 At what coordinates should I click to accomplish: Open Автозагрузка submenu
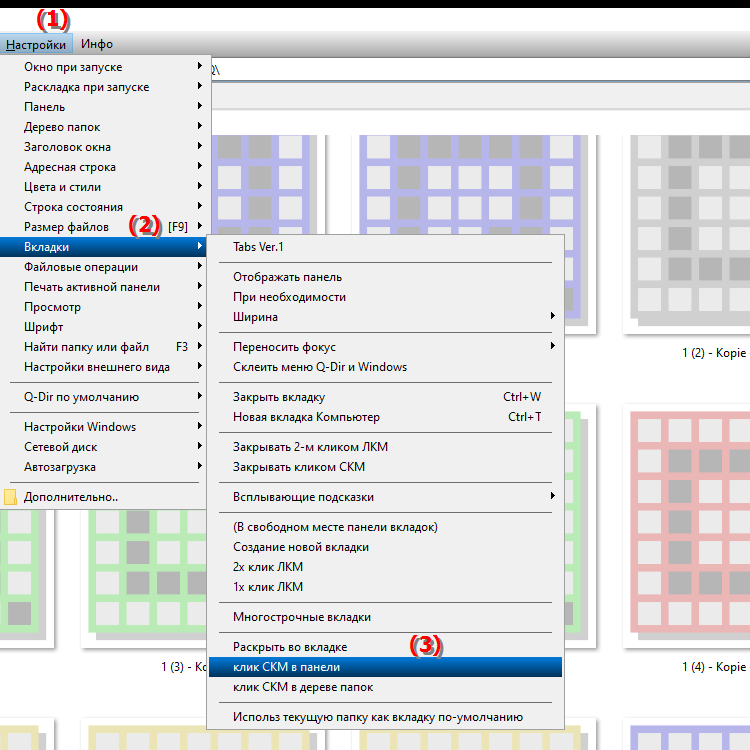pos(104,467)
